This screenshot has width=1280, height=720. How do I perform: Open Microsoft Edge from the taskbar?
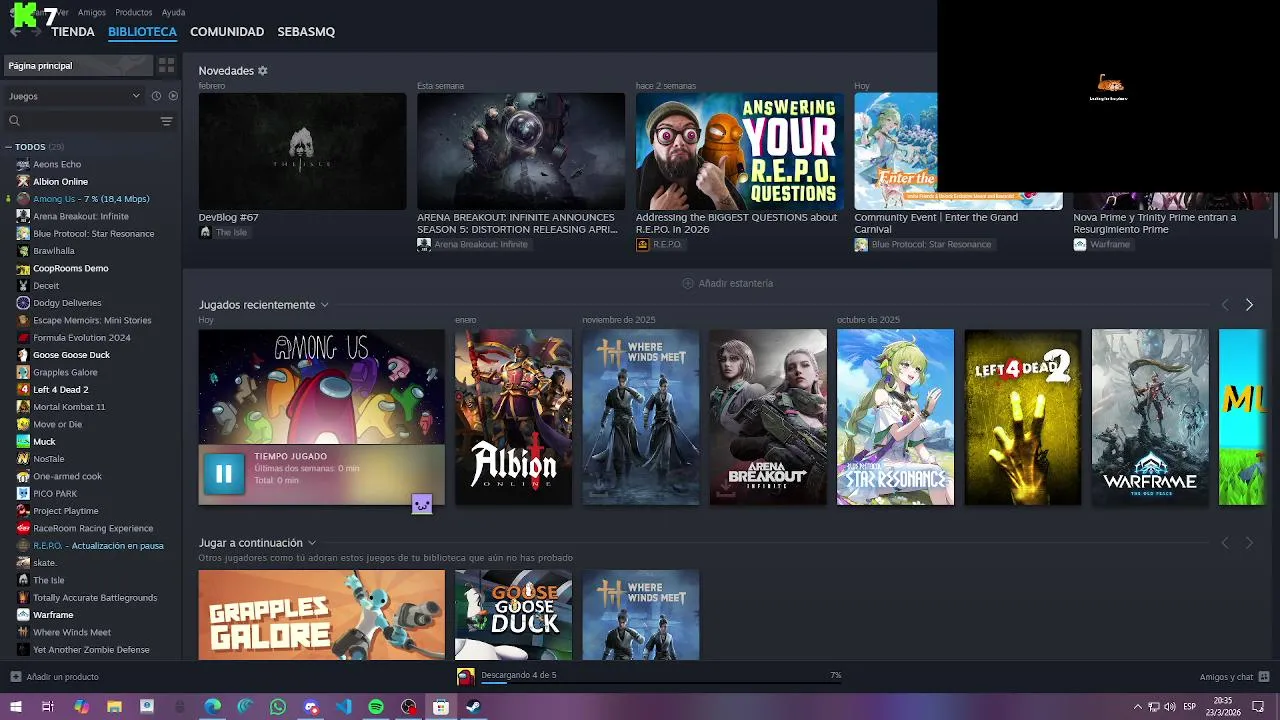(x=213, y=707)
